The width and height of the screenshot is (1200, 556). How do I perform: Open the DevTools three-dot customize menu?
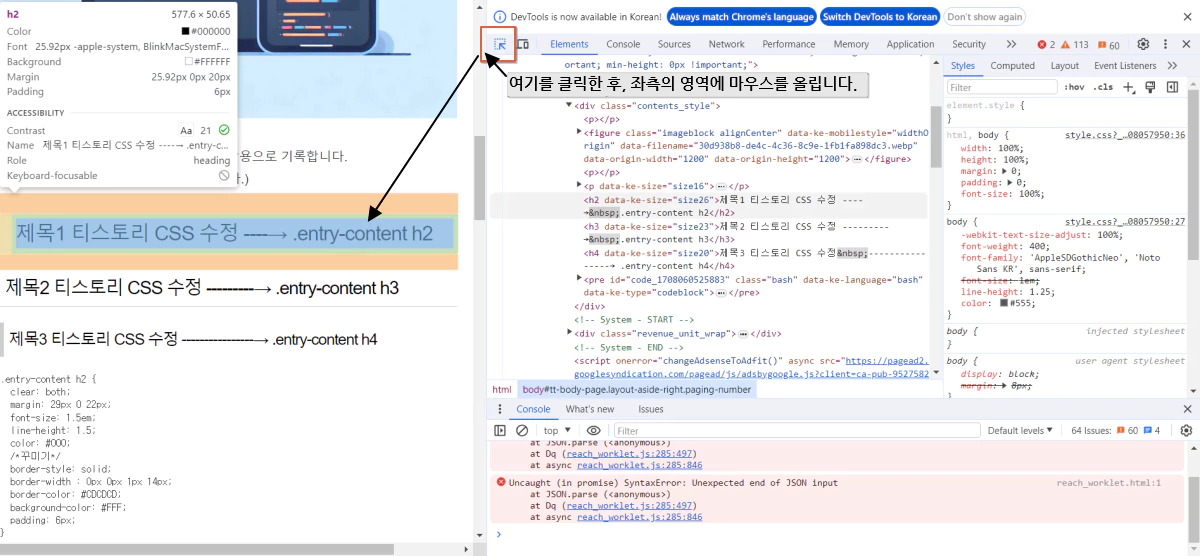click(1165, 44)
